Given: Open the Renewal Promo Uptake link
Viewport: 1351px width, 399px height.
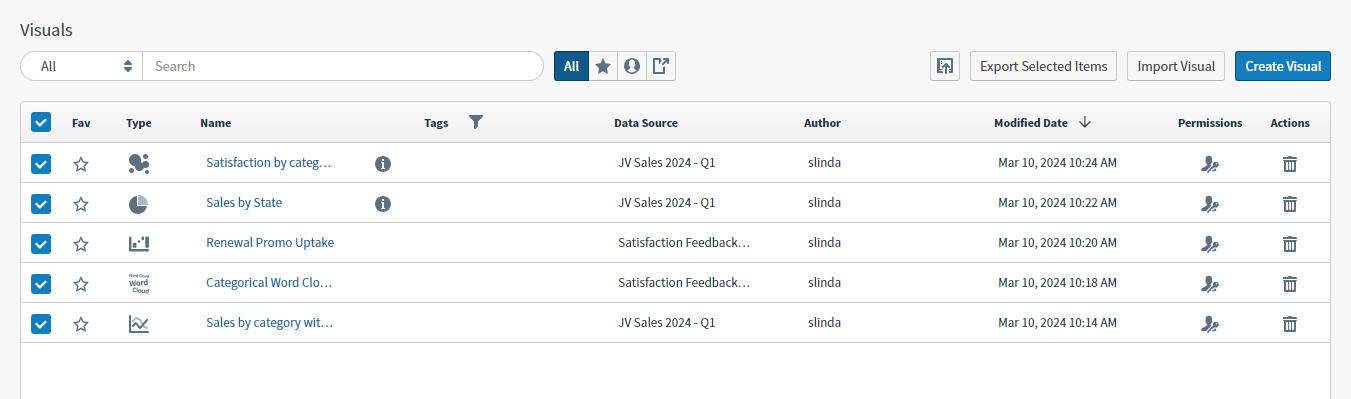Looking at the screenshot, I should coord(270,243).
